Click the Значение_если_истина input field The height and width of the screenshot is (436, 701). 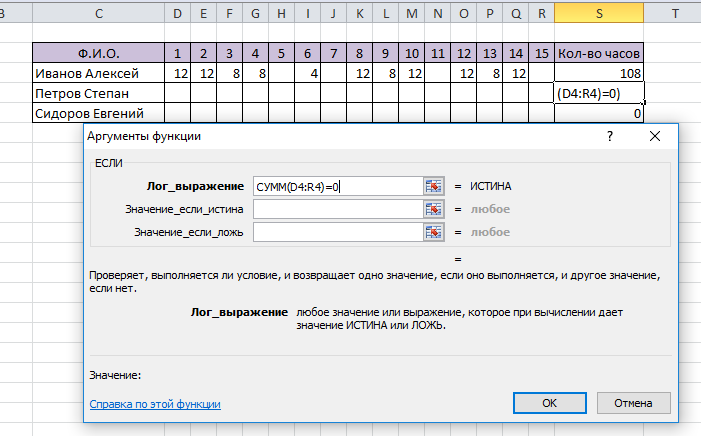click(x=338, y=209)
